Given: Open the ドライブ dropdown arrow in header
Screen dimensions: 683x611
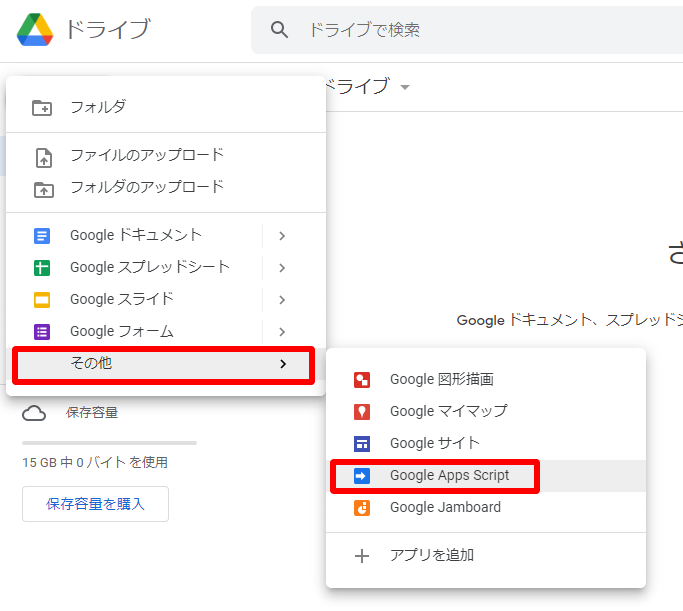Looking at the screenshot, I should (405, 88).
